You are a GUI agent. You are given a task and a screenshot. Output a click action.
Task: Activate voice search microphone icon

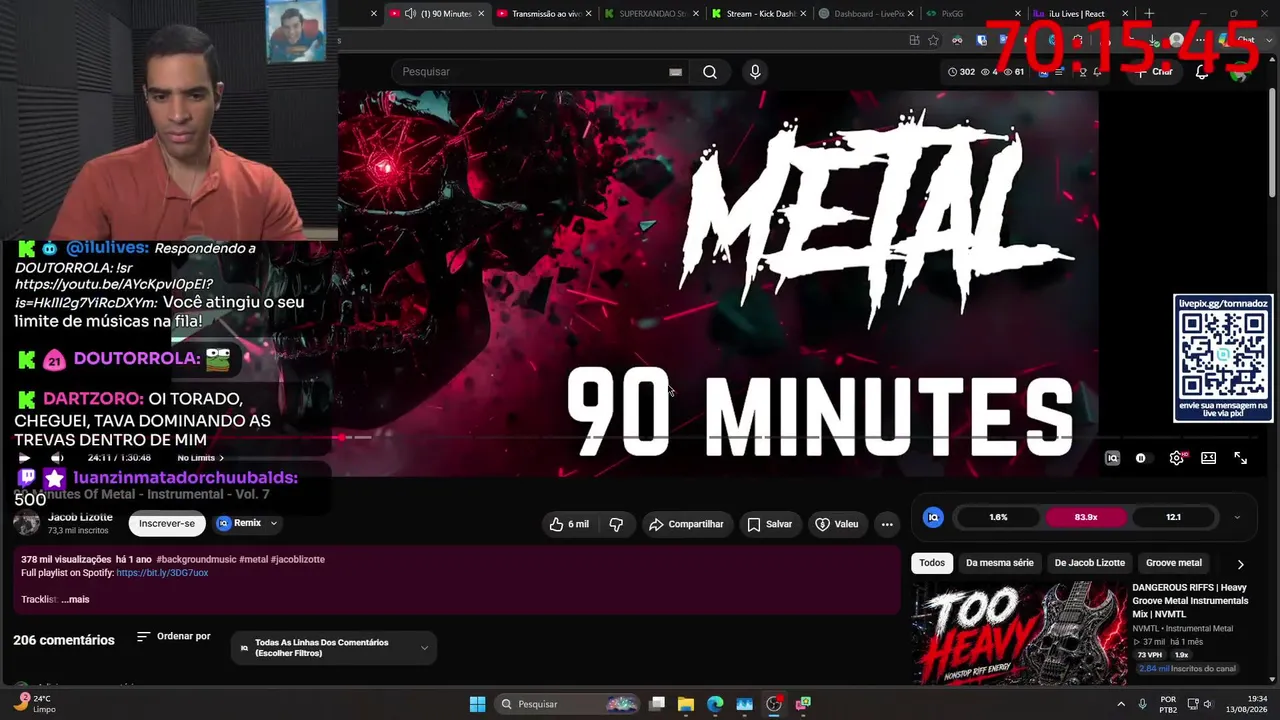click(x=755, y=72)
